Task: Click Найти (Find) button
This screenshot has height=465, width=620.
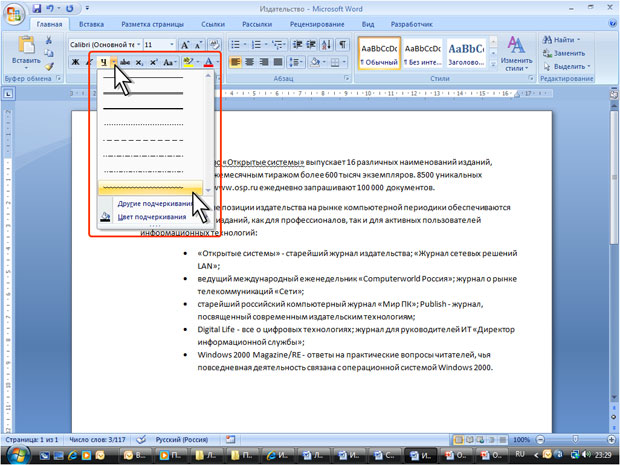Action: pyautogui.click(x=561, y=40)
